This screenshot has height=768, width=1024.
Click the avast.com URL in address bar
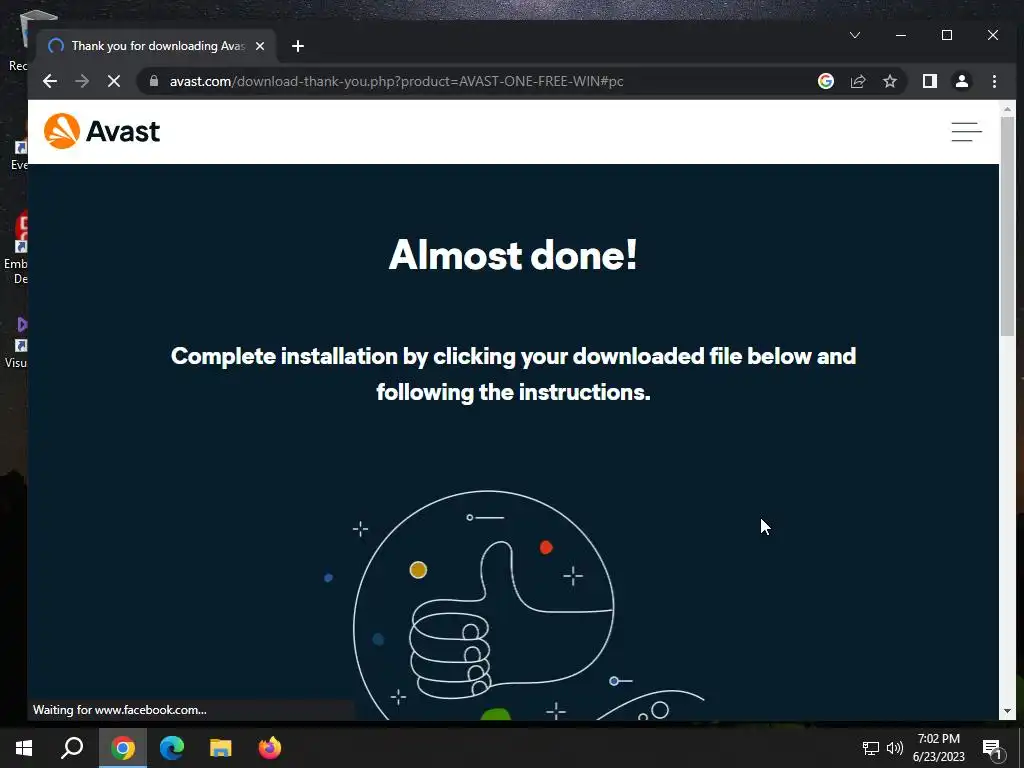pyautogui.click(x=396, y=81)
